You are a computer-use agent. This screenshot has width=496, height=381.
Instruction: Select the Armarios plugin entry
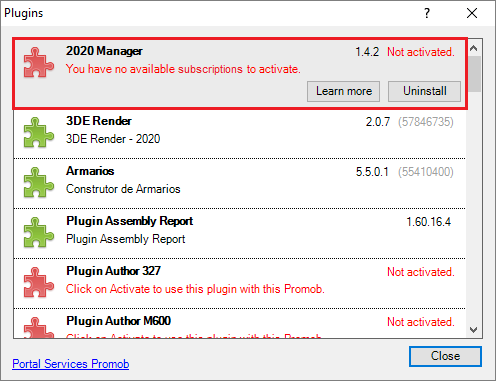pos(240,184)
